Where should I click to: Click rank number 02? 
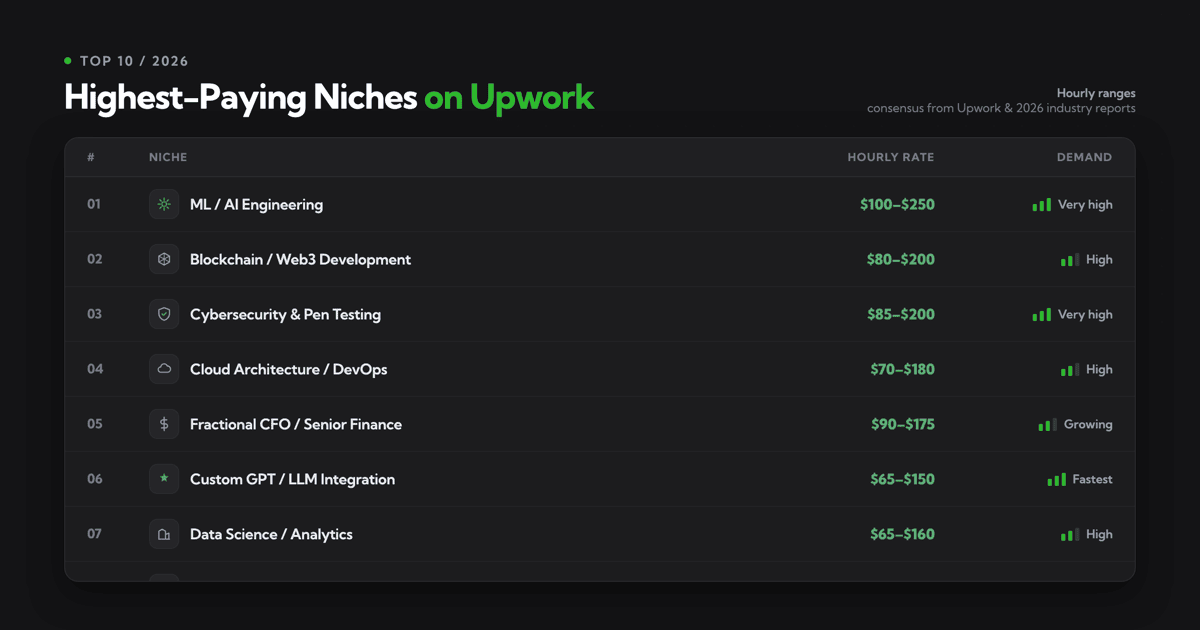(94, 259)
